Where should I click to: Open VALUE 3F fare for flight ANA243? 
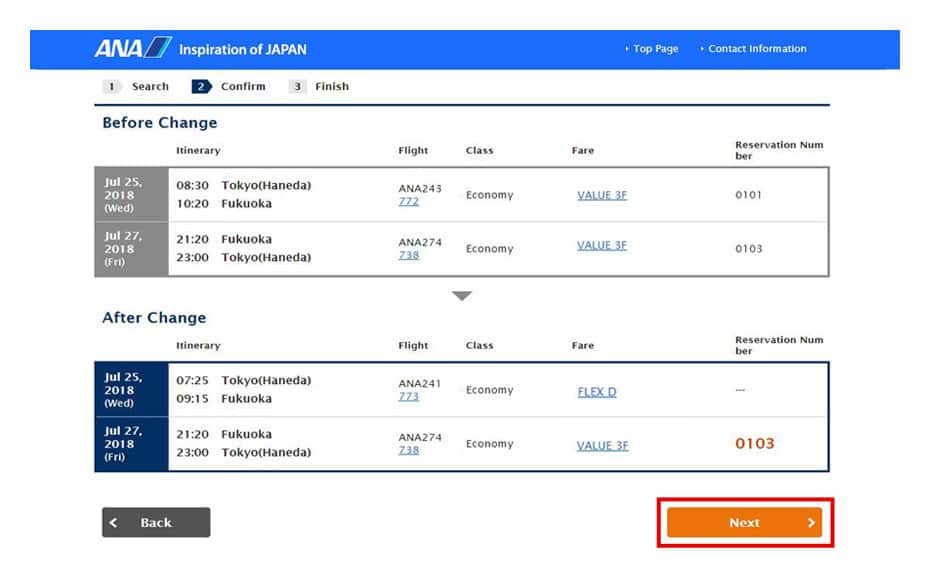(x=601, y=195)
